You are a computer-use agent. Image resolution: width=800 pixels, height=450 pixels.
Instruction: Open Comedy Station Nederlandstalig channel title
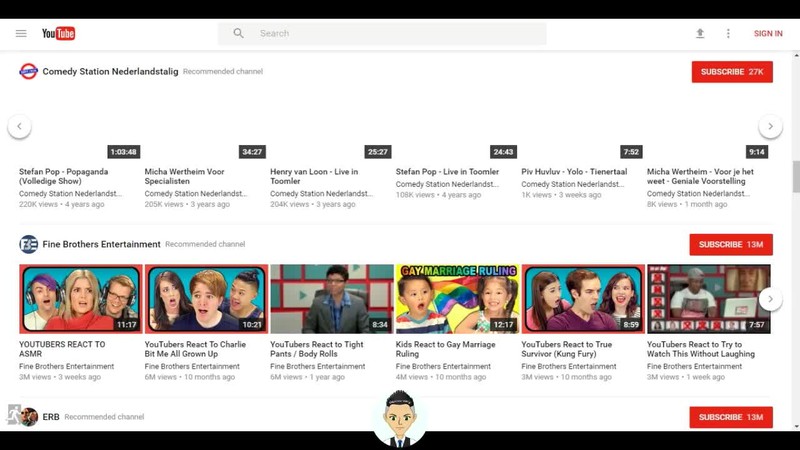[x=110, y=71]
